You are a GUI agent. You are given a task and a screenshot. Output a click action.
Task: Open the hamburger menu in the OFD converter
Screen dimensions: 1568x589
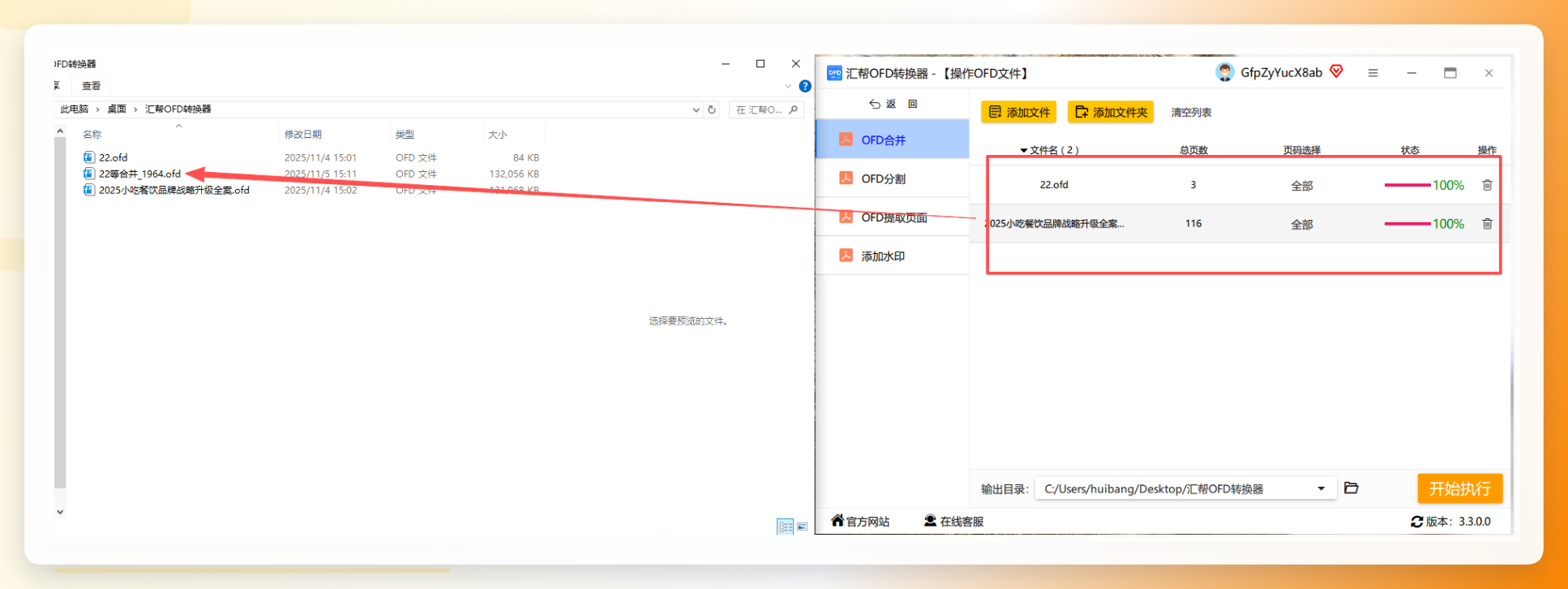1373,73
